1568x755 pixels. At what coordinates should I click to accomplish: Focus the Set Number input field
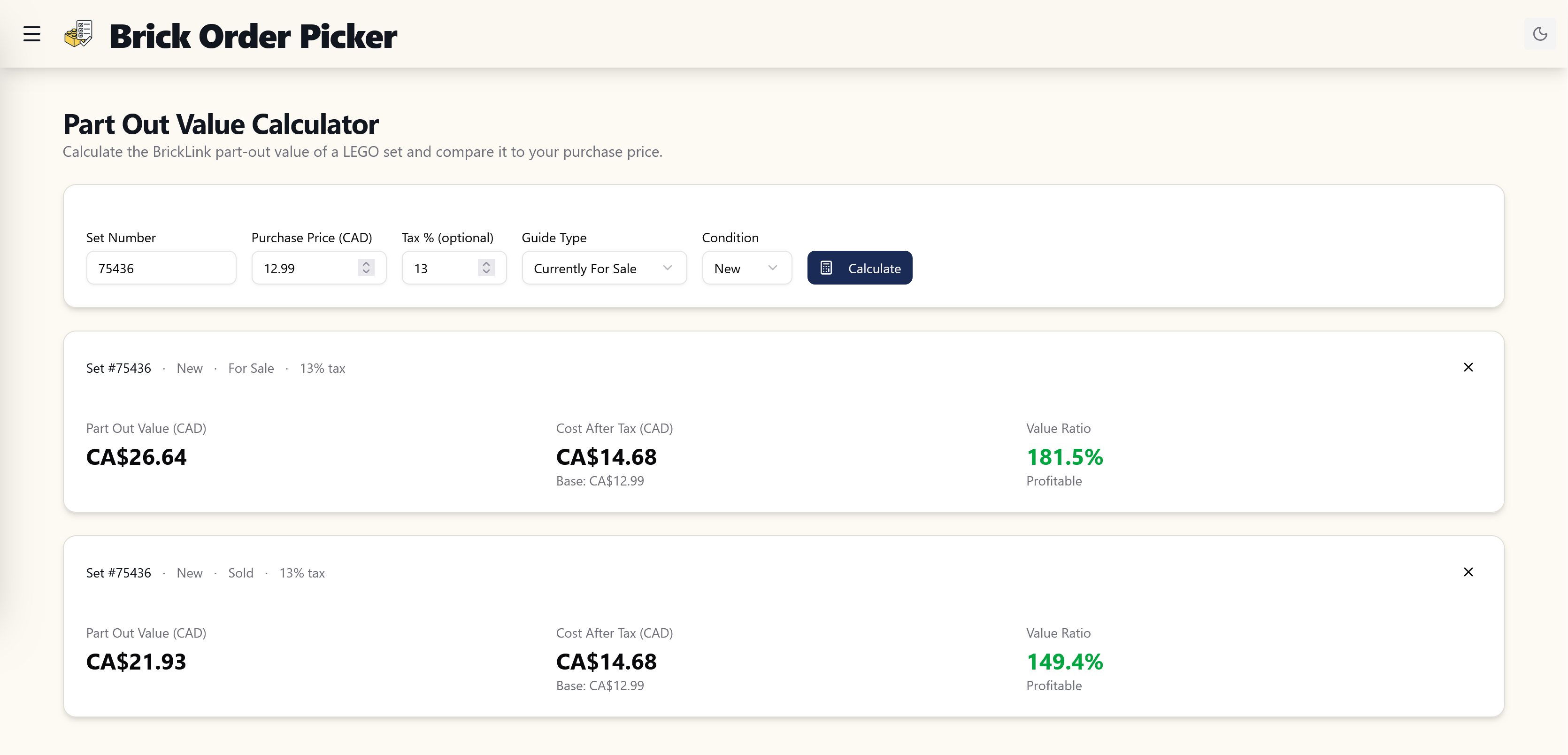click(x=161, y=268)
